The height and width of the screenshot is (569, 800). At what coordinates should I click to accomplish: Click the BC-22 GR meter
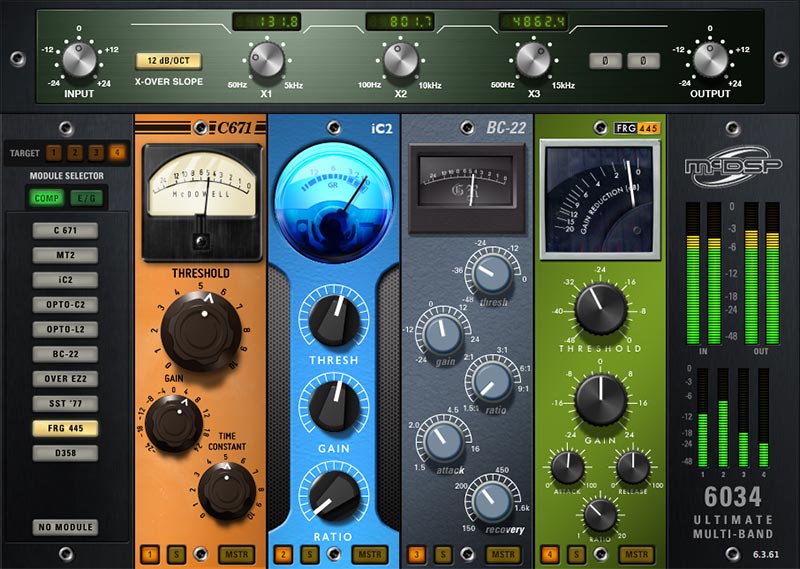click(467, 188)
